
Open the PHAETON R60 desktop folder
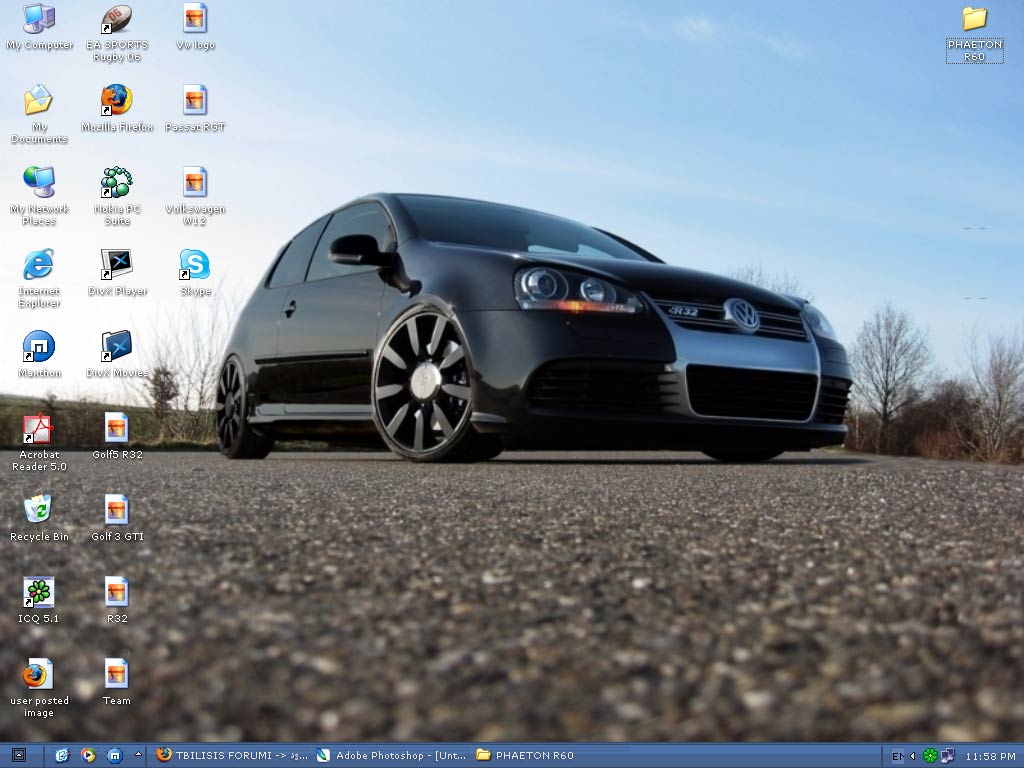974,19
